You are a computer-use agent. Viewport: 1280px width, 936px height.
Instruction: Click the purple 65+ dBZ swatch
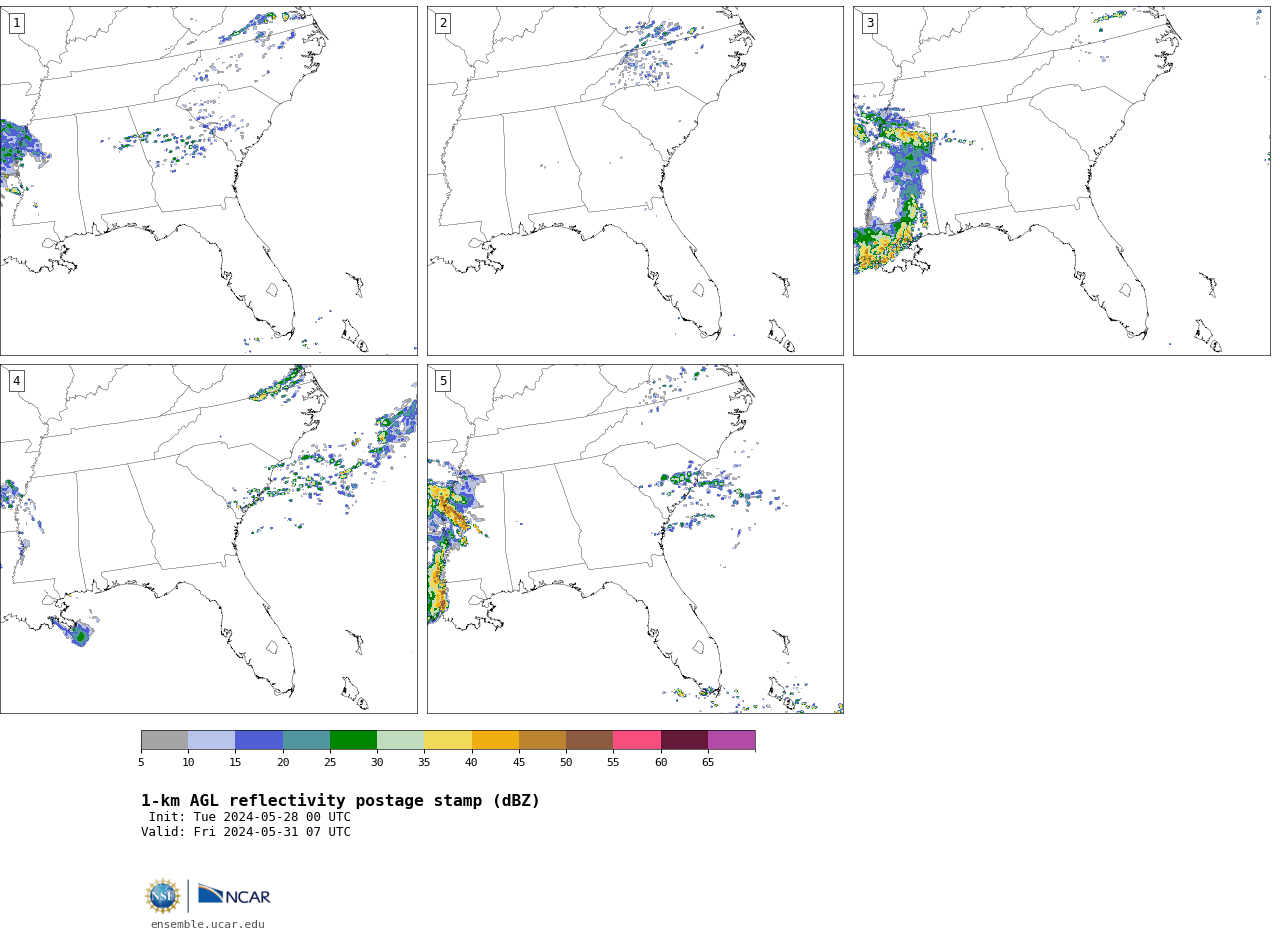coord(731,740)
